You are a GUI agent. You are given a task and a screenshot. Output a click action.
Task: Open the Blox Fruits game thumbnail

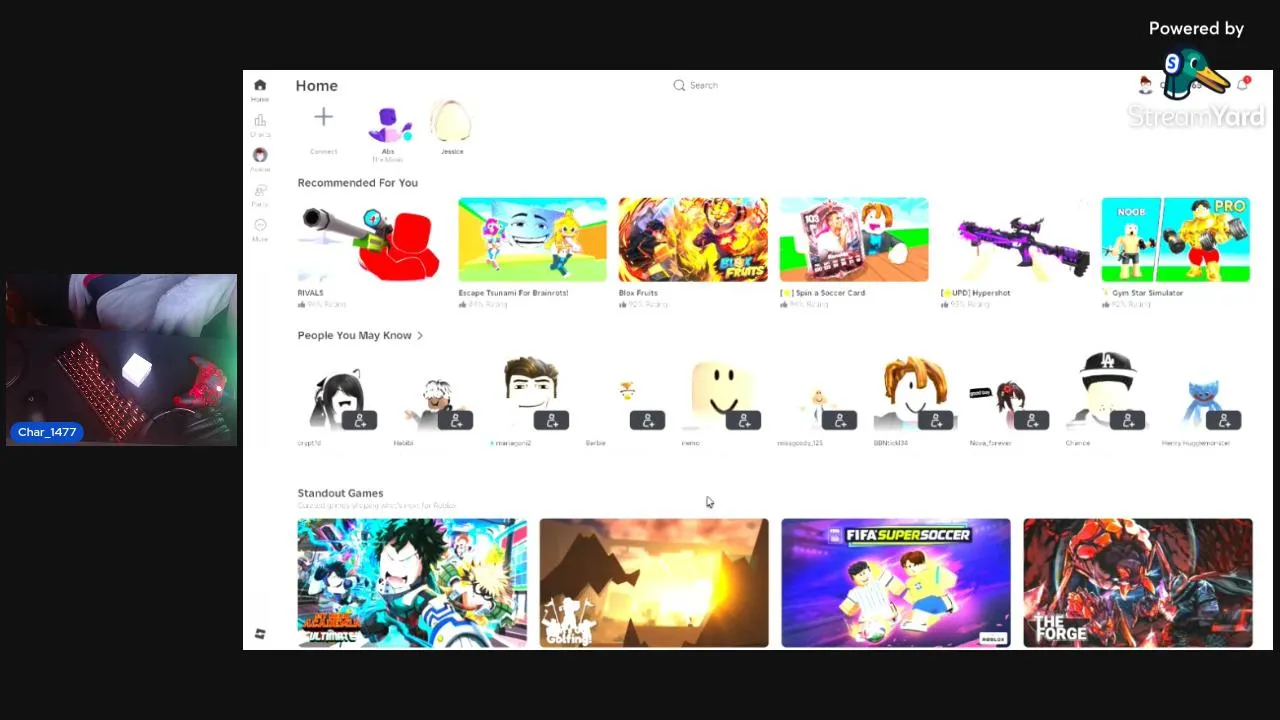point(693,240)
